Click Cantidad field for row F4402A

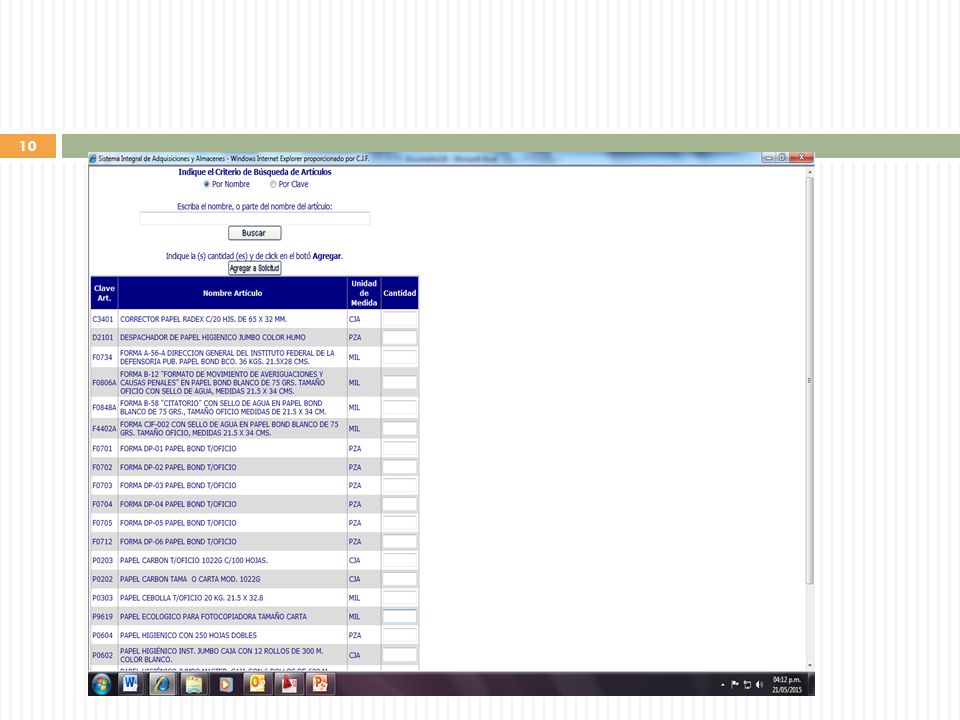pyautogui.click(x=399, y=429)
